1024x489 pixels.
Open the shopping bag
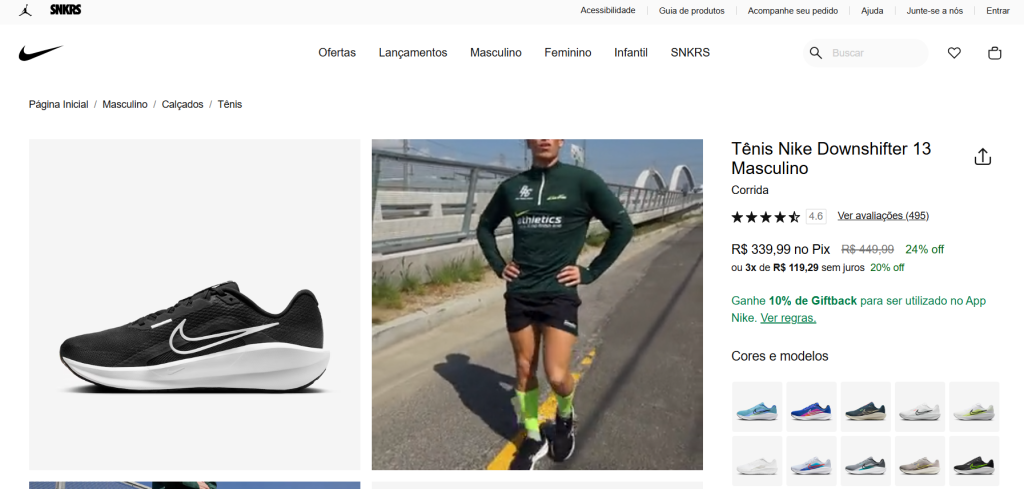click(x=994, y=53)
